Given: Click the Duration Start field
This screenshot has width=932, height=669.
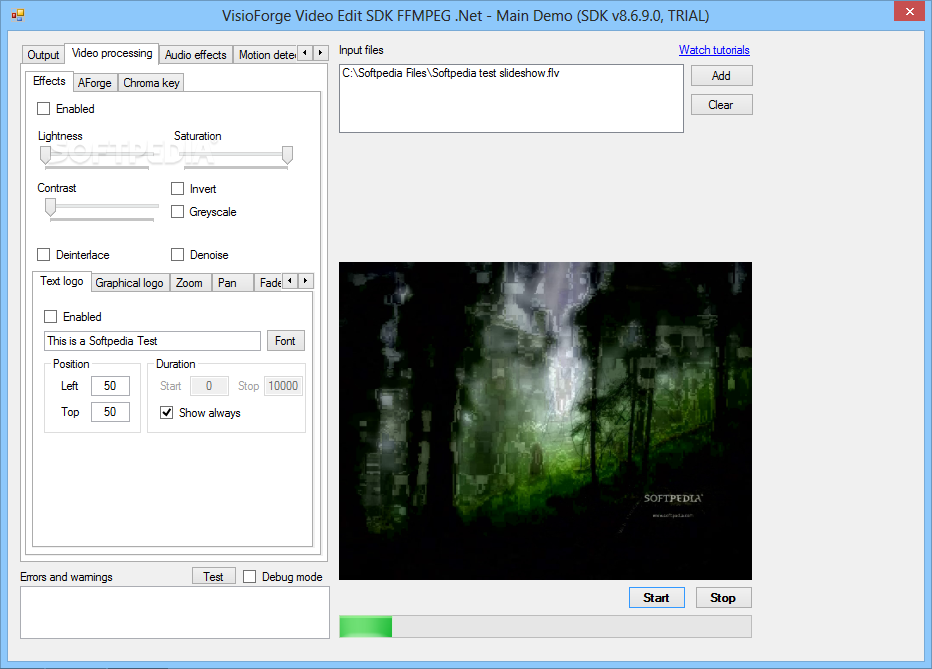Looking at the screenshot, I should click(209, 386).
